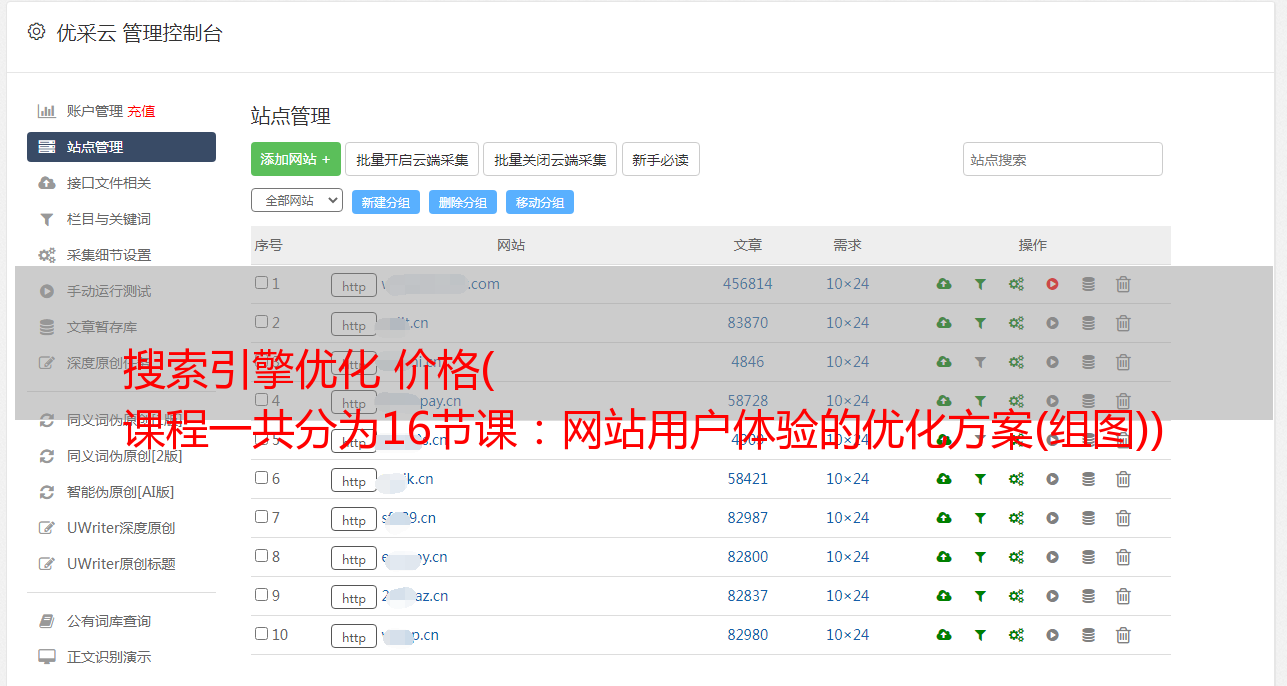Click the gear icon beside 优采云 管理控制台
The width and height of the screenshot is (1287, 686).
37,32
